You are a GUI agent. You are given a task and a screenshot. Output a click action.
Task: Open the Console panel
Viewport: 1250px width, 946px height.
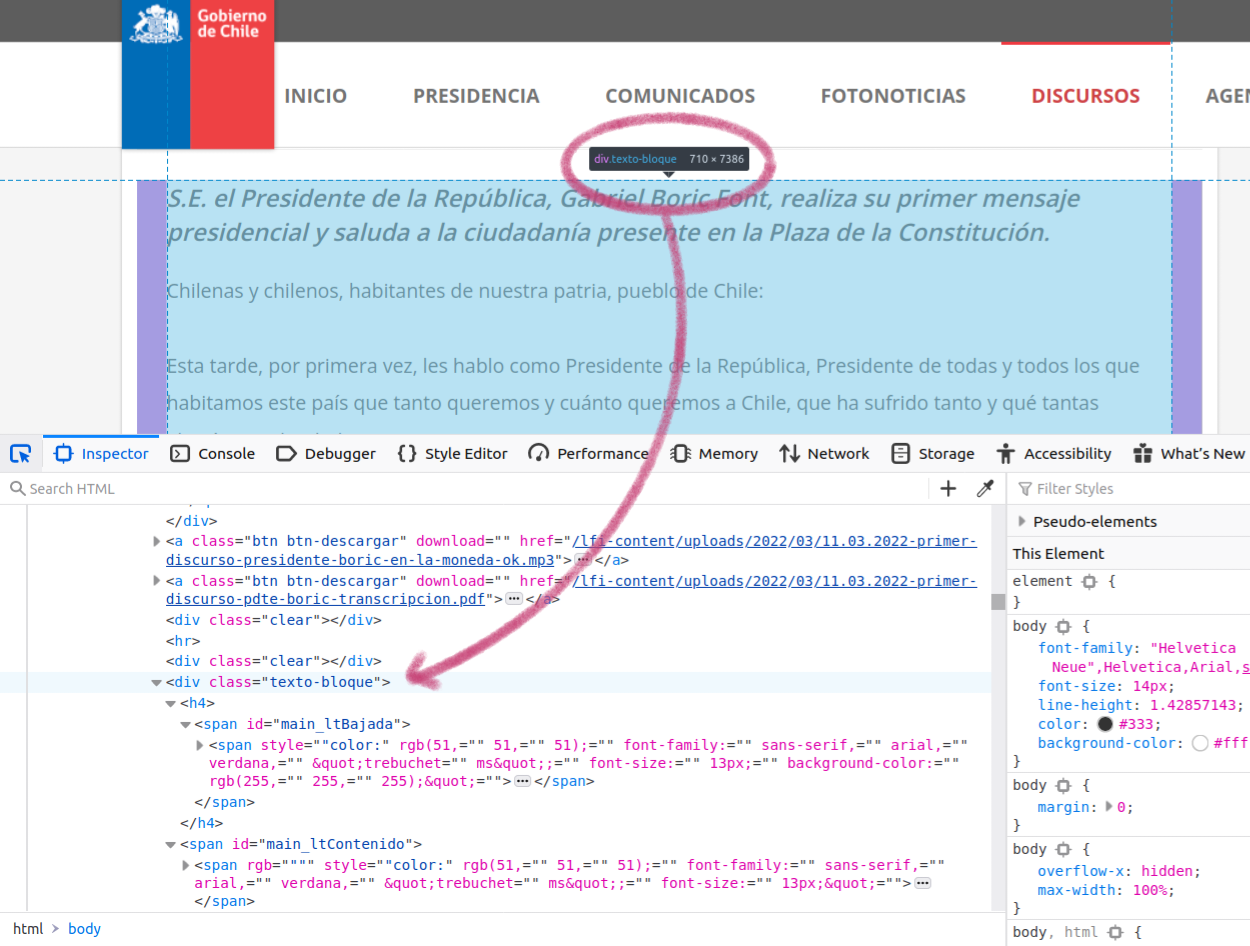[x=213, y=454]
